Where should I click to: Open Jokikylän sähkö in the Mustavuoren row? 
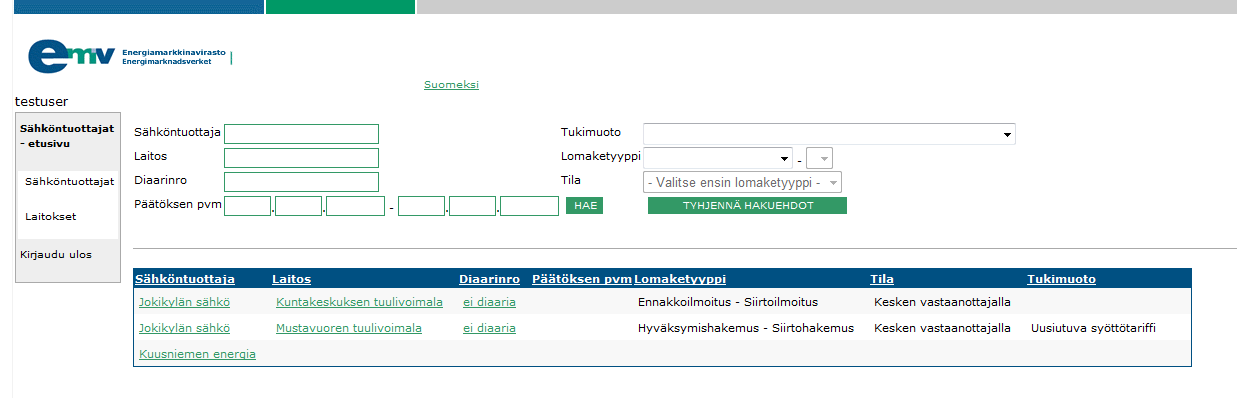(x=185, y=328)
